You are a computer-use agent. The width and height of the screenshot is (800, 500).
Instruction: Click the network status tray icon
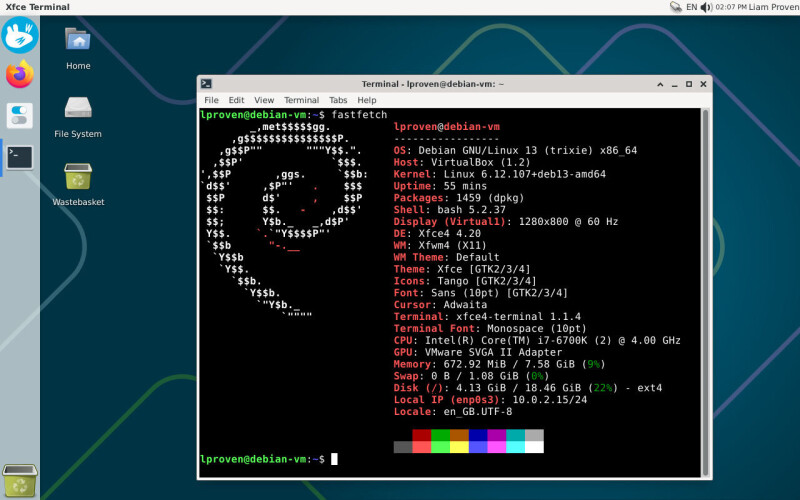[x=676, y=7]
